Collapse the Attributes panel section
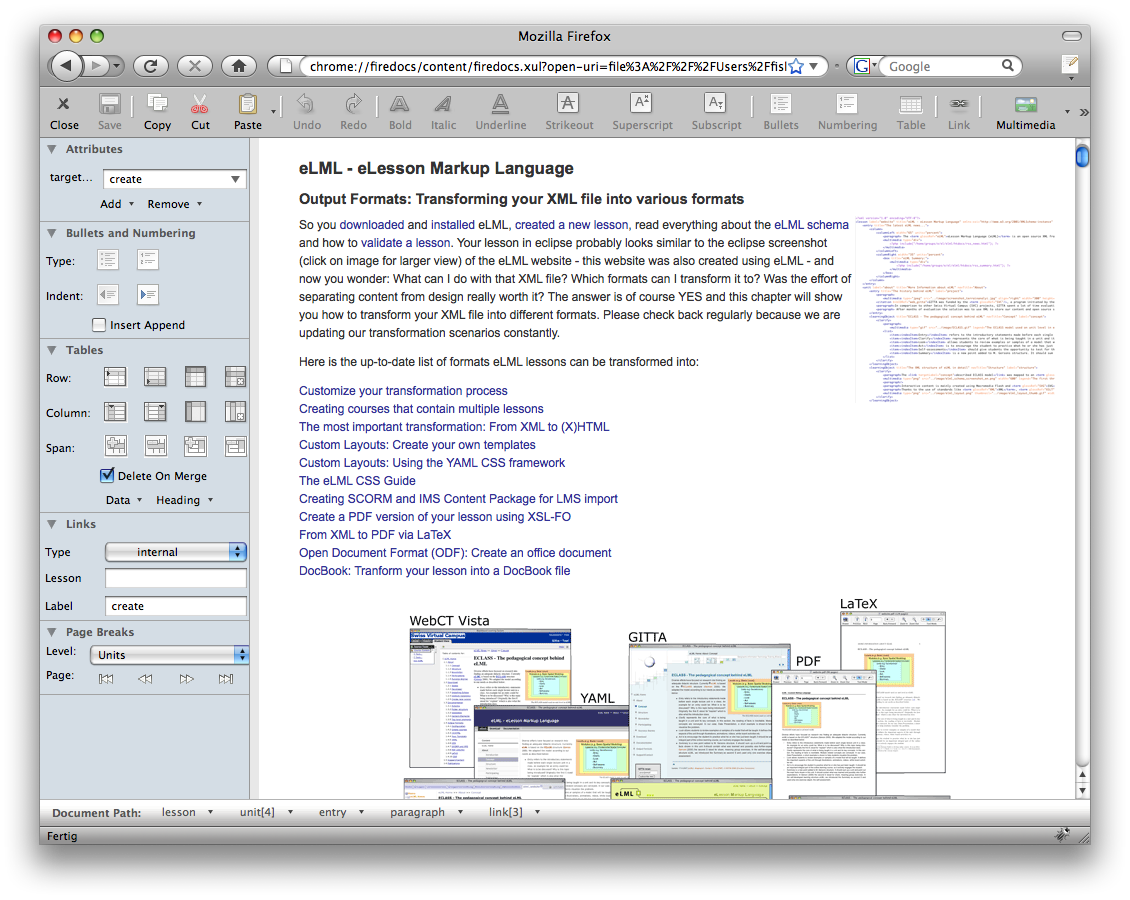 (52, 149)
